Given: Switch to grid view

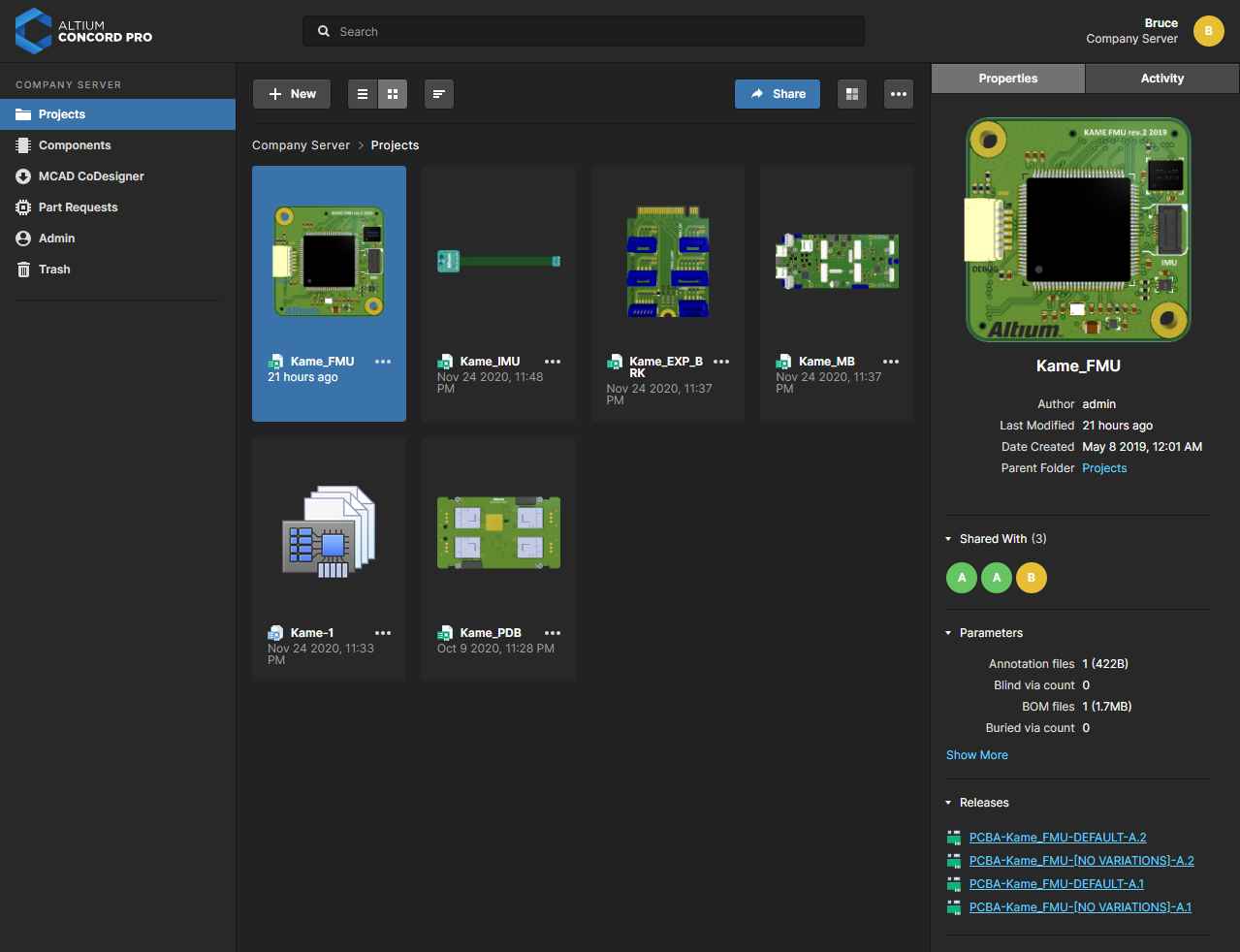Looking at the screenshot, I should tap(393, 94).
